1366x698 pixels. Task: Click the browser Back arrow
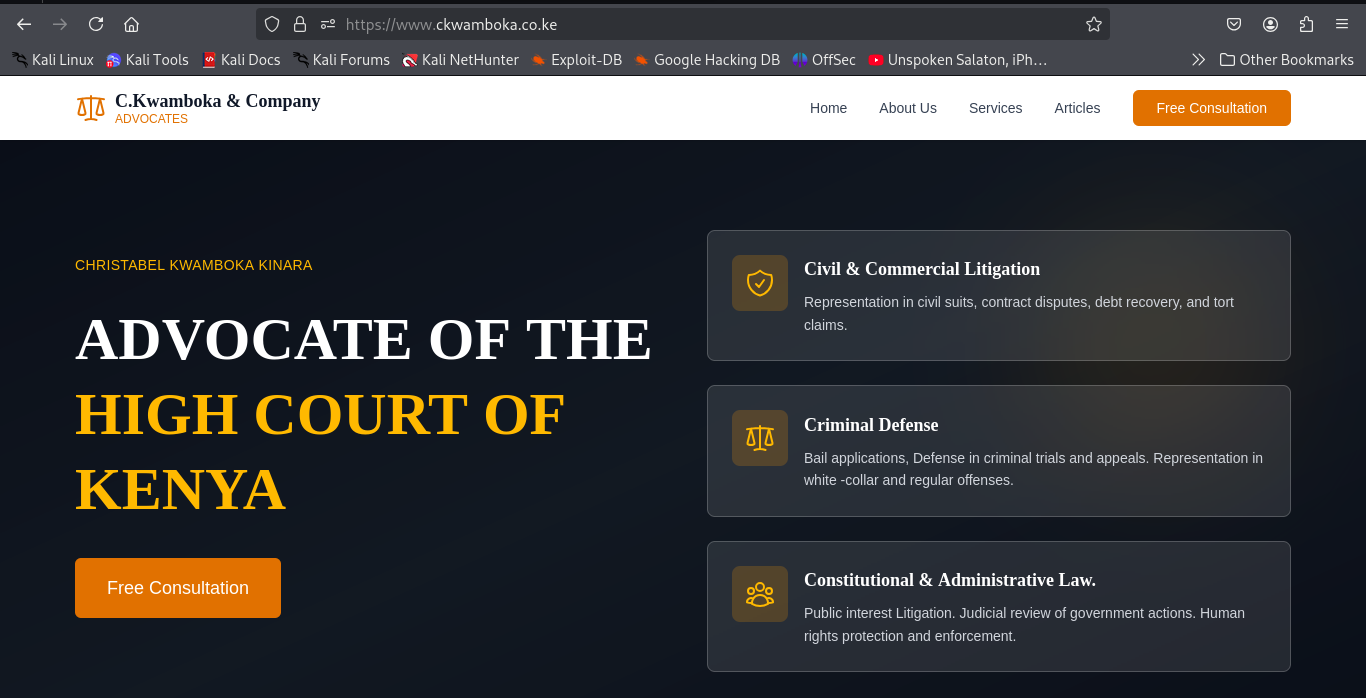pos(24,24)
